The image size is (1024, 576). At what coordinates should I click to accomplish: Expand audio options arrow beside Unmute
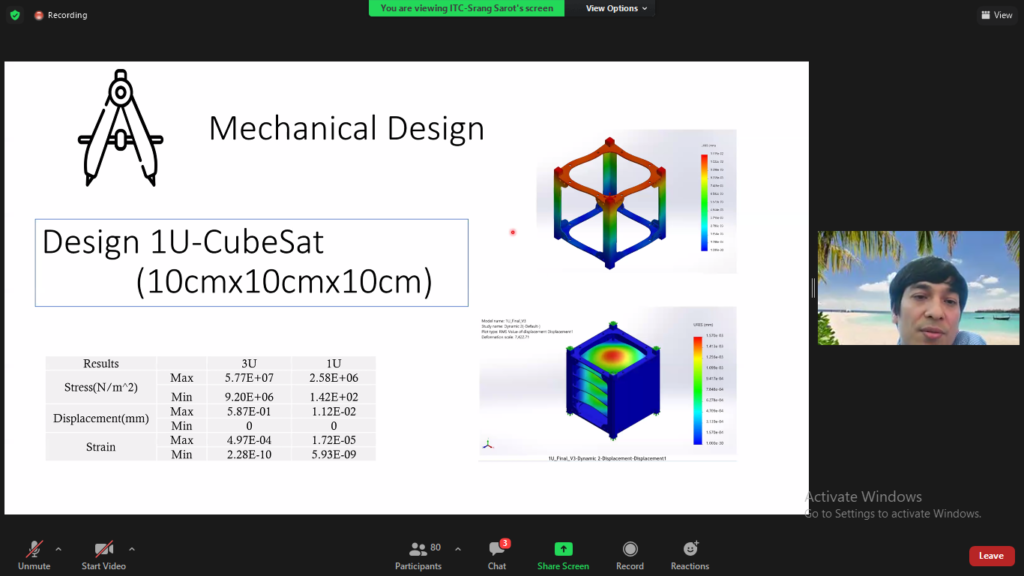pyautogui.click(x=58, y=548)
